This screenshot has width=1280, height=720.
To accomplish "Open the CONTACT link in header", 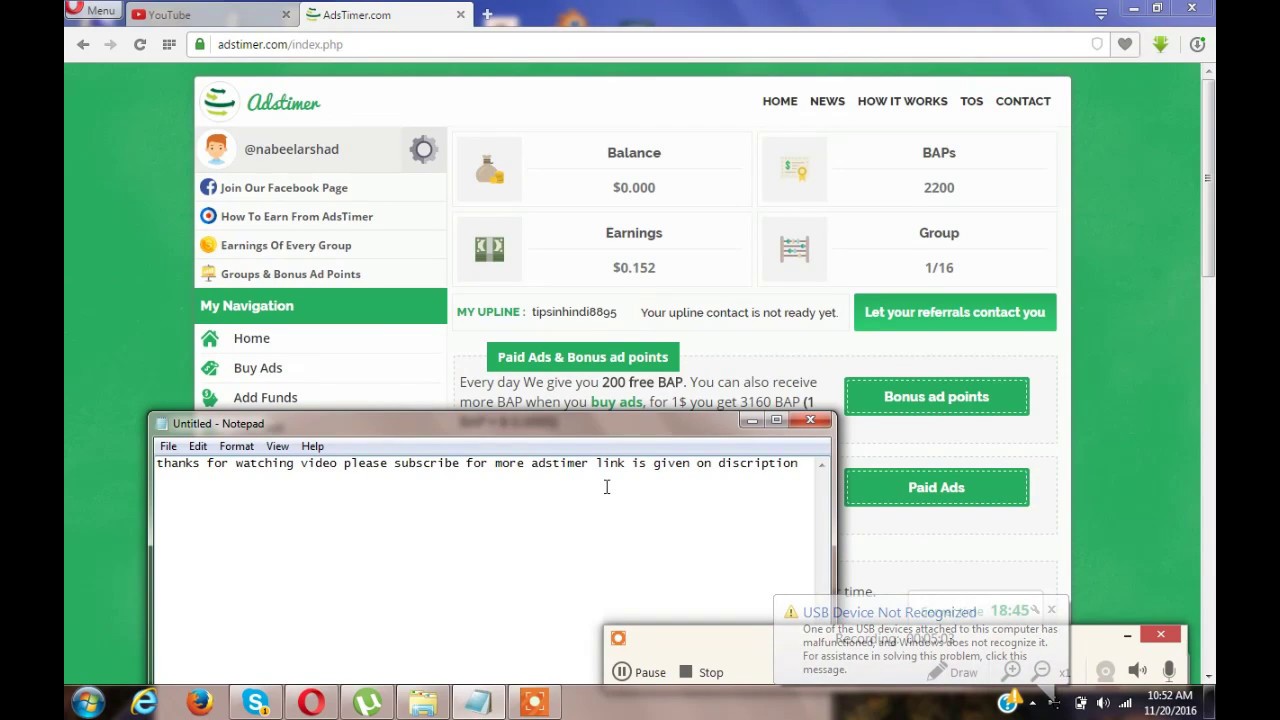I will [x=1023, y=101].
